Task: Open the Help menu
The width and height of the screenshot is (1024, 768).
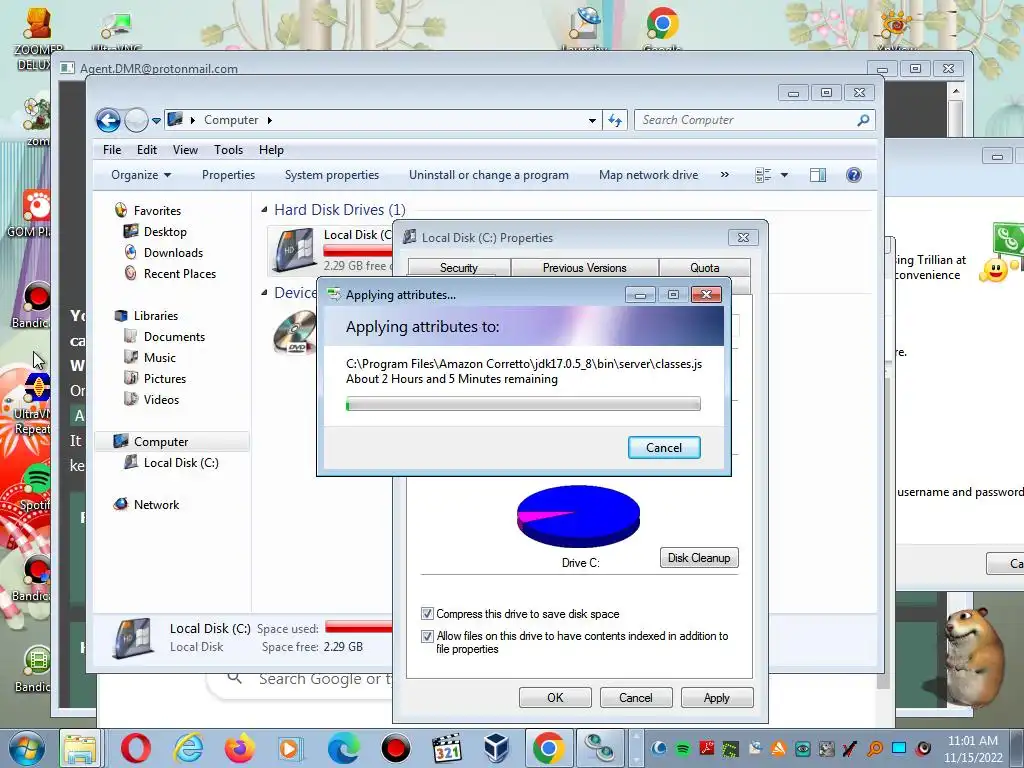Action: (271, 150)
